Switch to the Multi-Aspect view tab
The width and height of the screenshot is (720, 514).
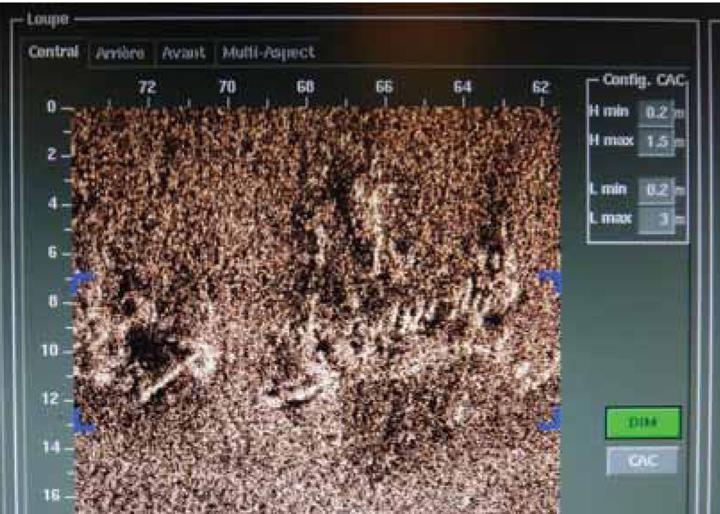268,53
